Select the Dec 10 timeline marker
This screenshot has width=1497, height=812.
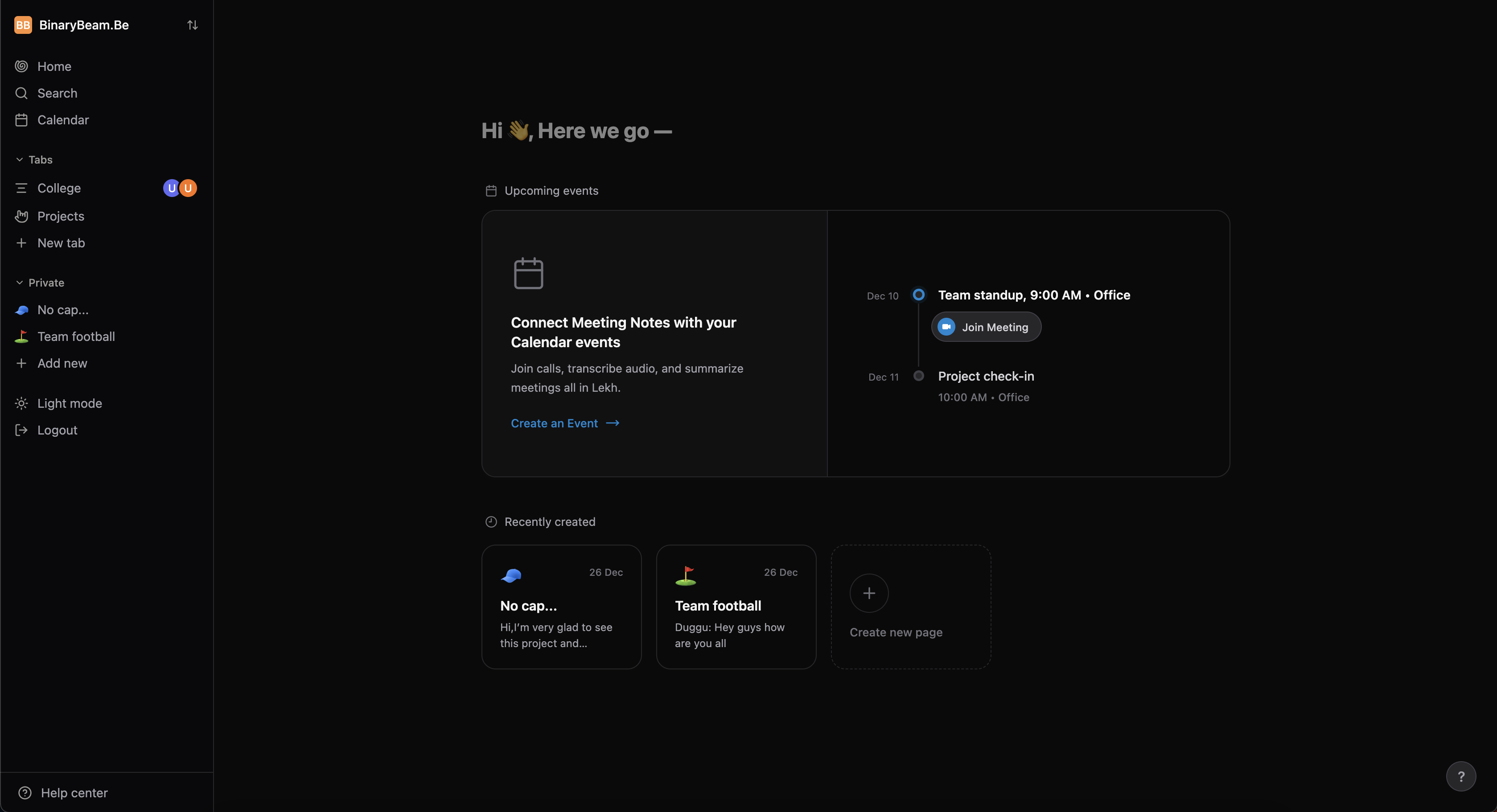[918, 295]
